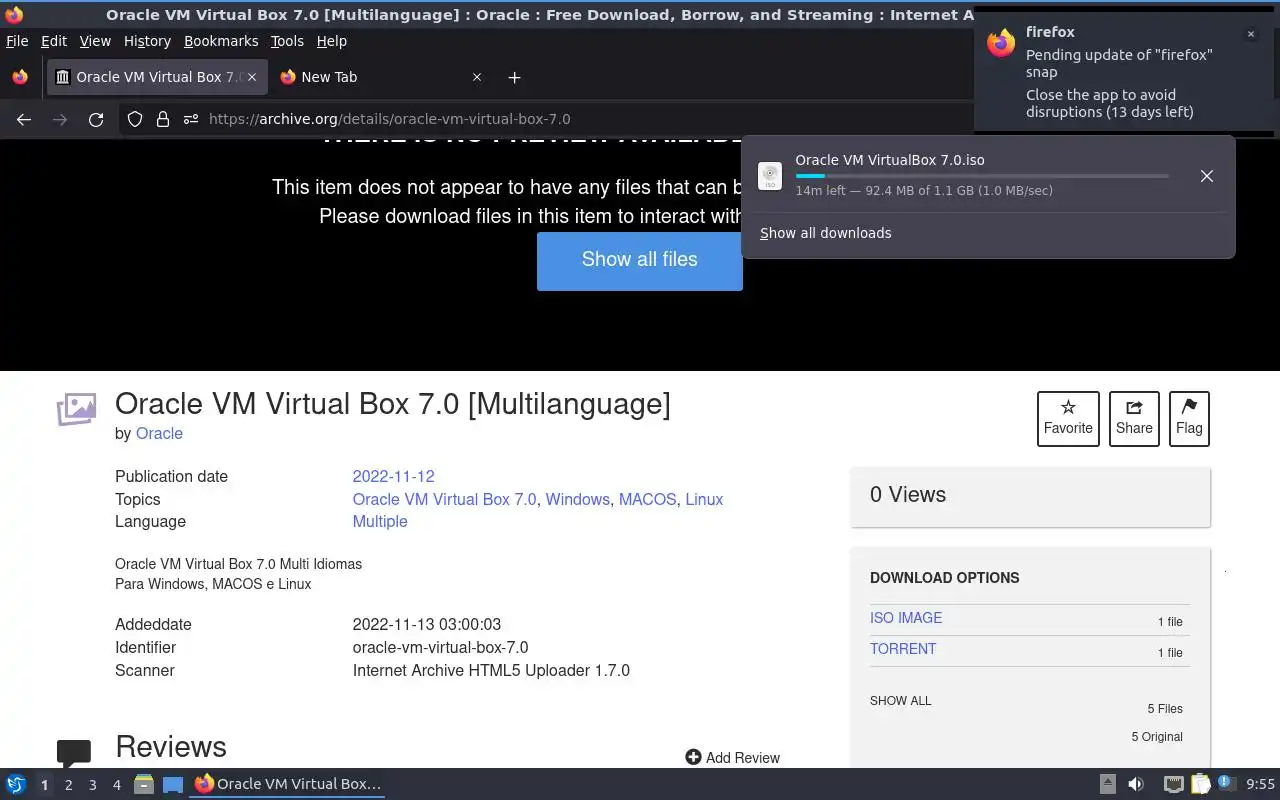The width and height of the screenshot is (1280, 800).
Task: Open the Bookmarks menu
Action: tap(221, 41)
